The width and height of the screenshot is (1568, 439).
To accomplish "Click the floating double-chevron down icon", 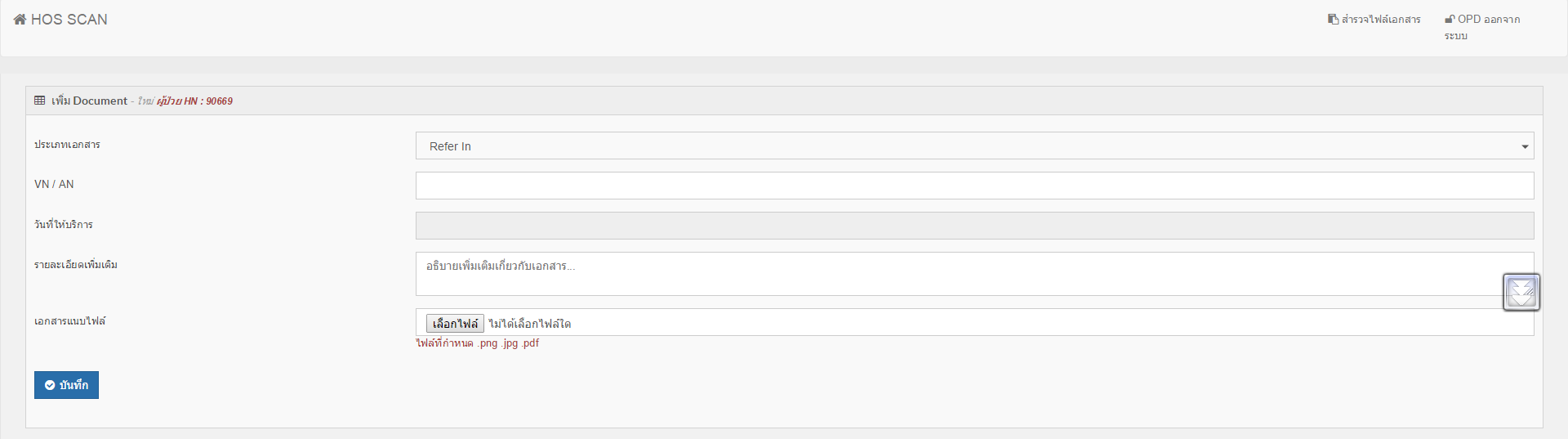I will pyautogui.click(x=1521, y=292).
